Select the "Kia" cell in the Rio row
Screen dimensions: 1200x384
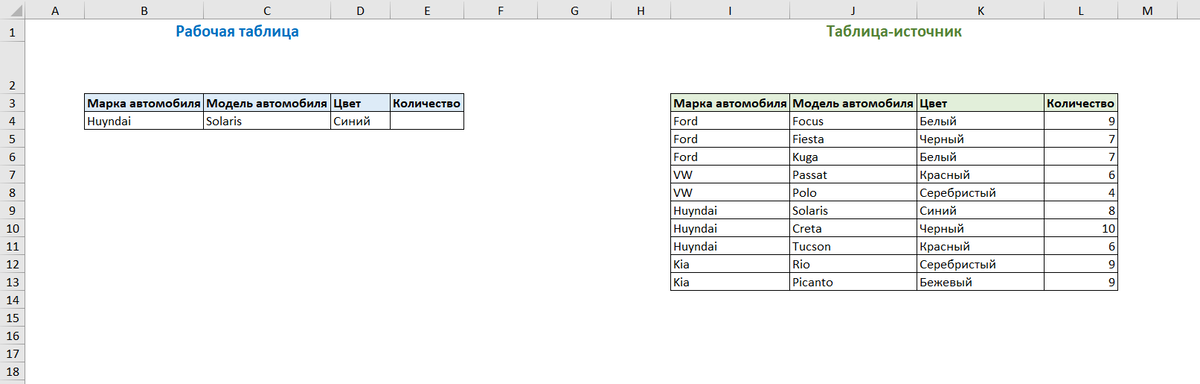pyautogui.click(x=730, y=265)
